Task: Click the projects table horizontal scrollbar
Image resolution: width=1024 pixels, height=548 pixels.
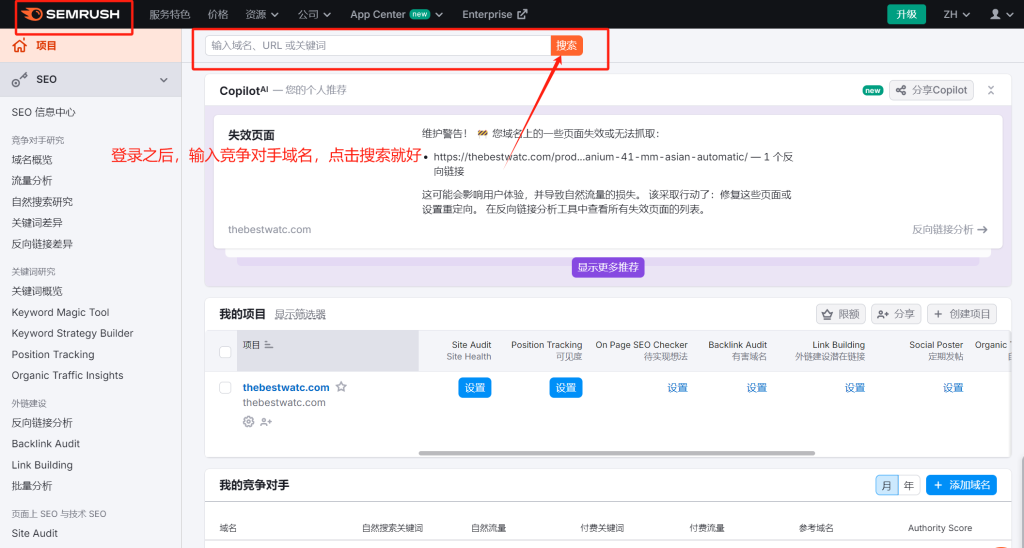Action: (x=600, y=453)
